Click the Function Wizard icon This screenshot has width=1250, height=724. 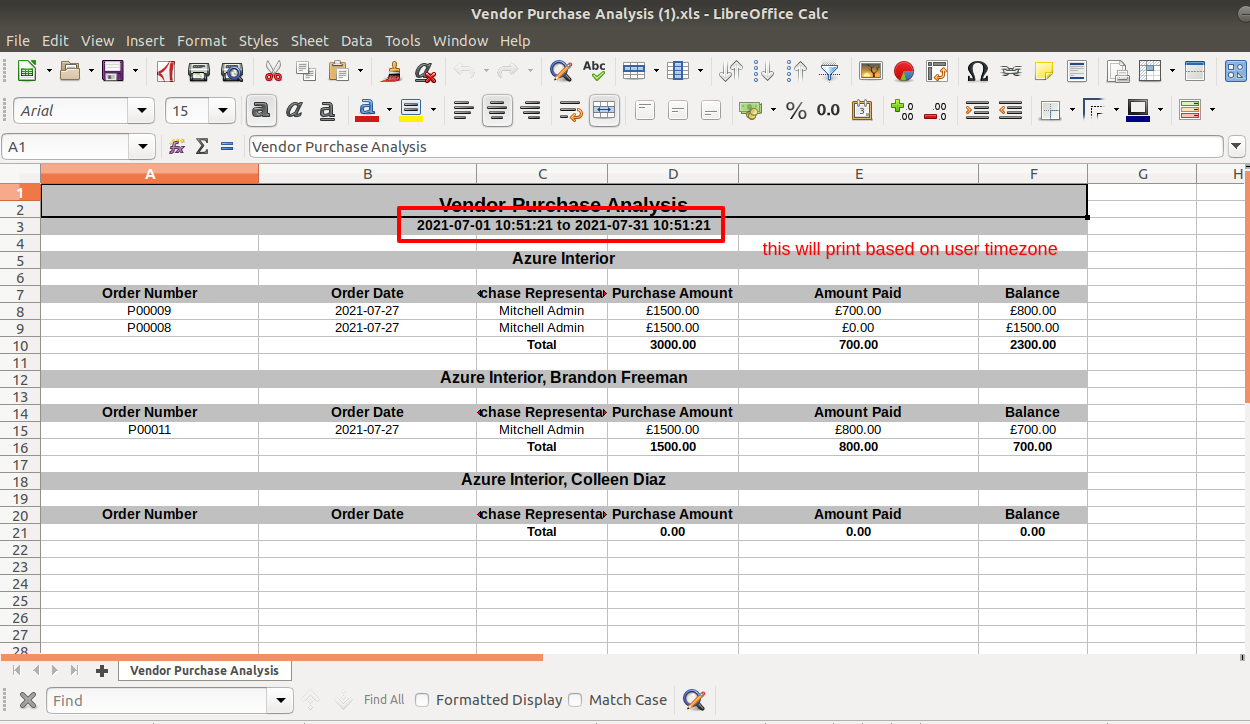[177, 146]
